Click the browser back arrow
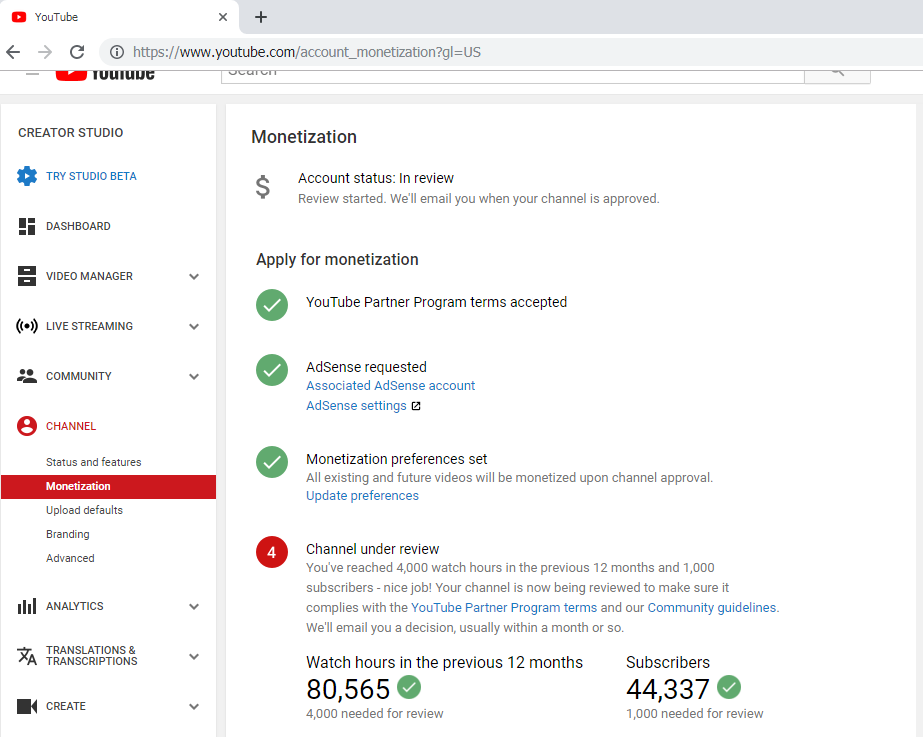 (13, 52)
